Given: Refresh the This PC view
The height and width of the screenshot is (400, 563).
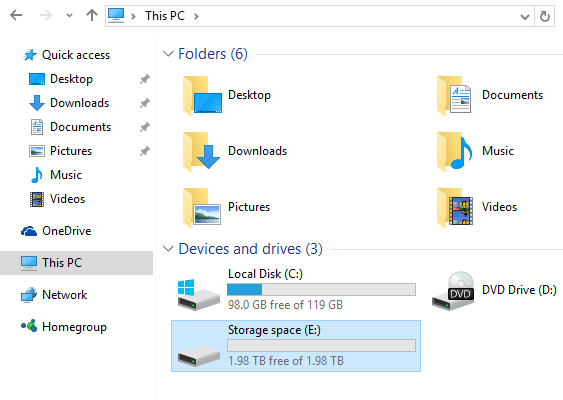Looking at the screenshot, I should click(x=544, y=16).
